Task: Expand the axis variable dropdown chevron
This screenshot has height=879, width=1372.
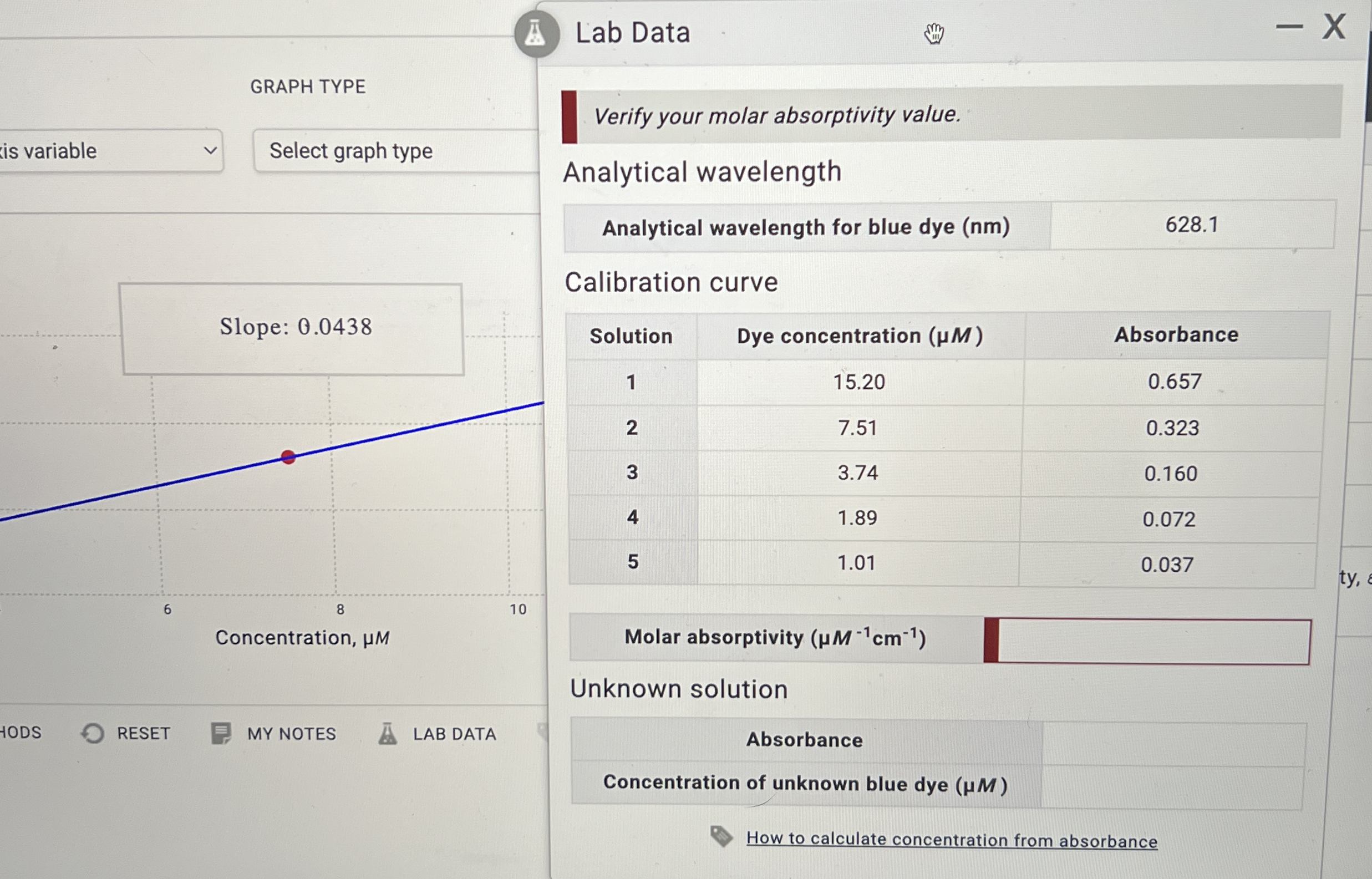Action: [210, 151]
